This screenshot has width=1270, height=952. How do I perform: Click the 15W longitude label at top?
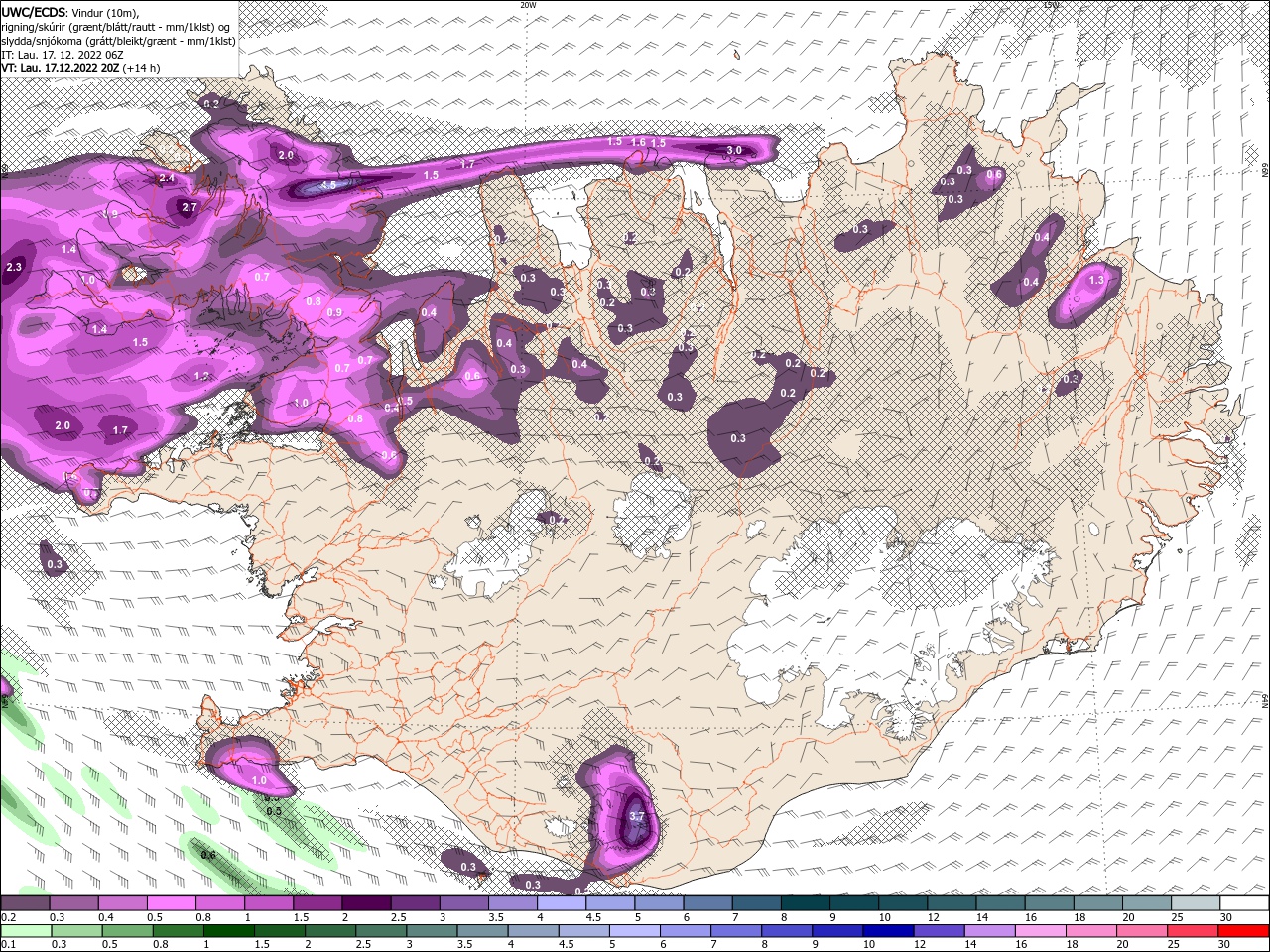point(1052,5)
